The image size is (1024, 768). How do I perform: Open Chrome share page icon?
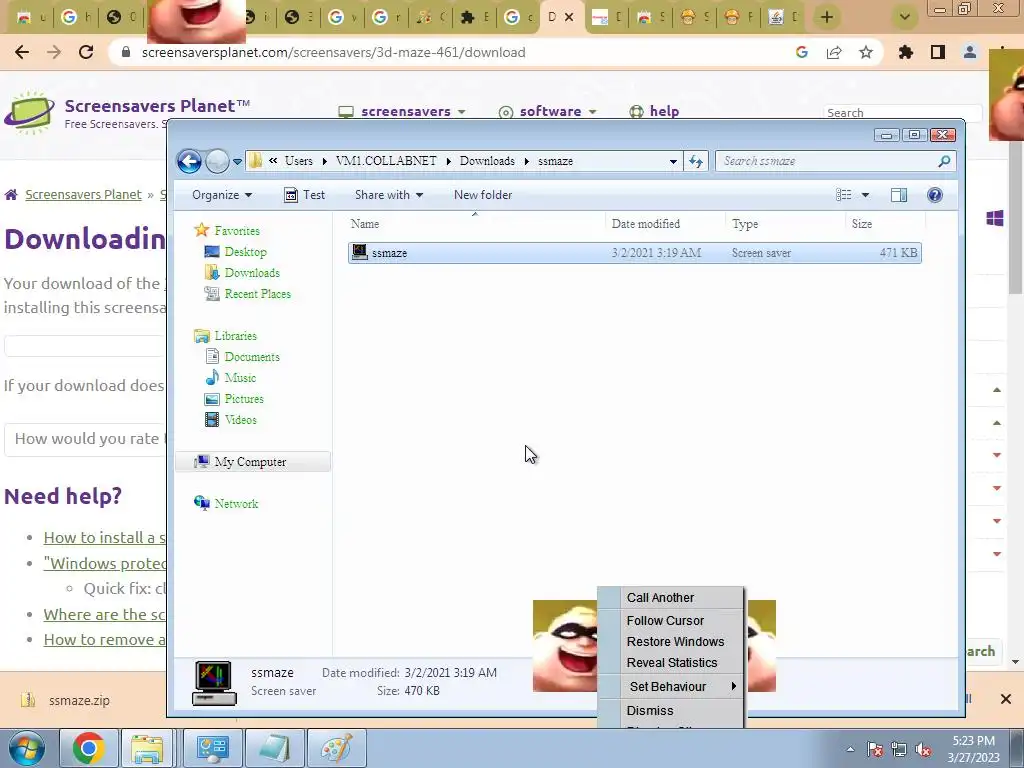coord(834,52)
